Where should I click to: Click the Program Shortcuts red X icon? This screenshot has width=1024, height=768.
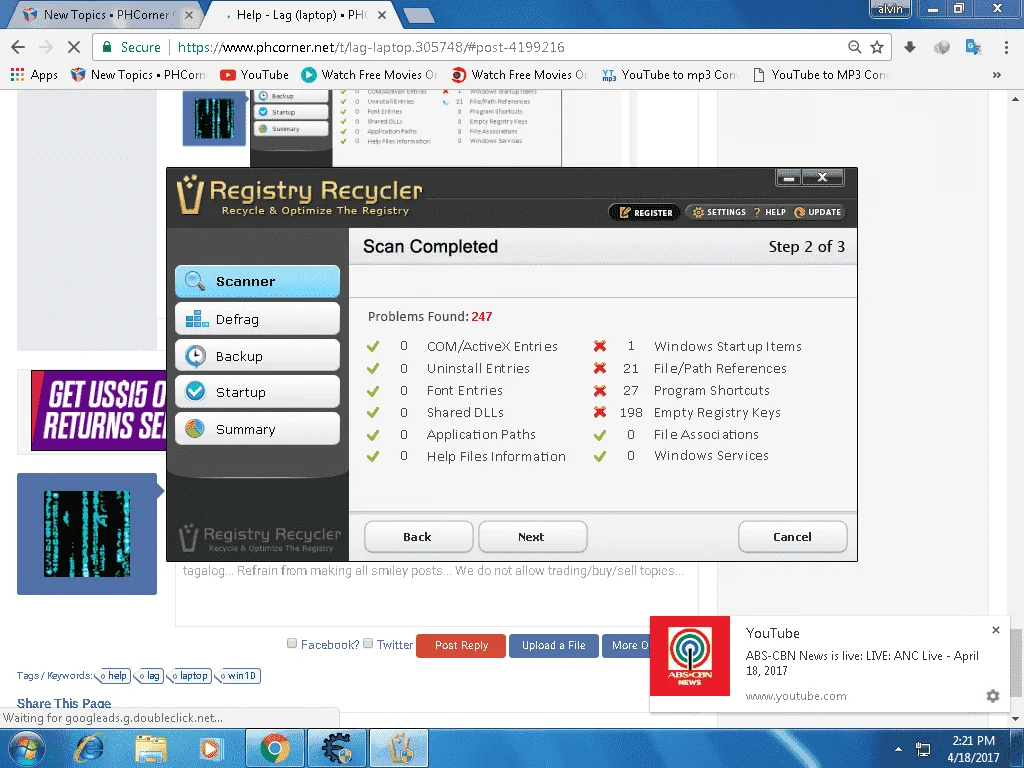(600, 391)
